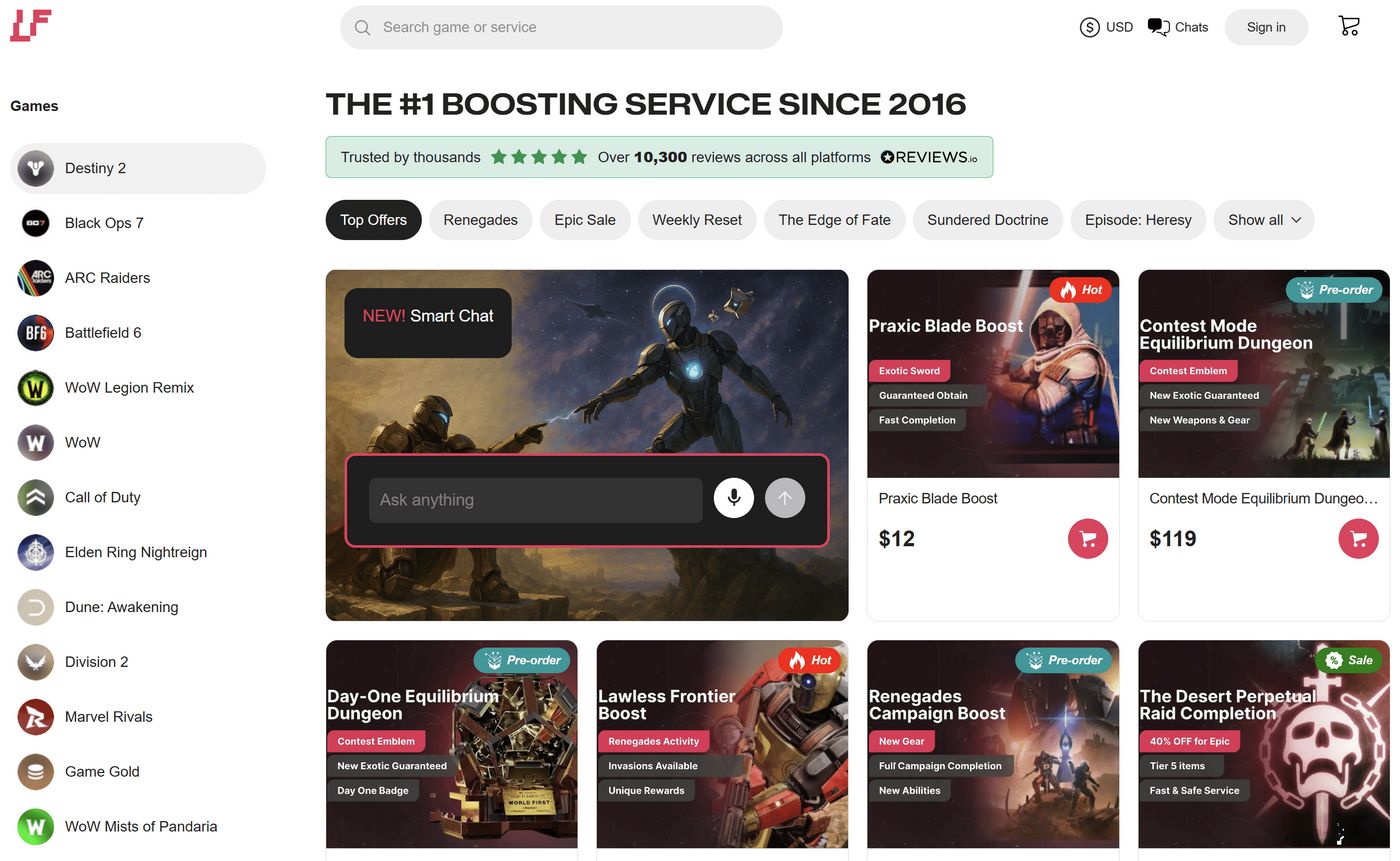Select the Sundered Doctrine filter

(x=987, y=220)
